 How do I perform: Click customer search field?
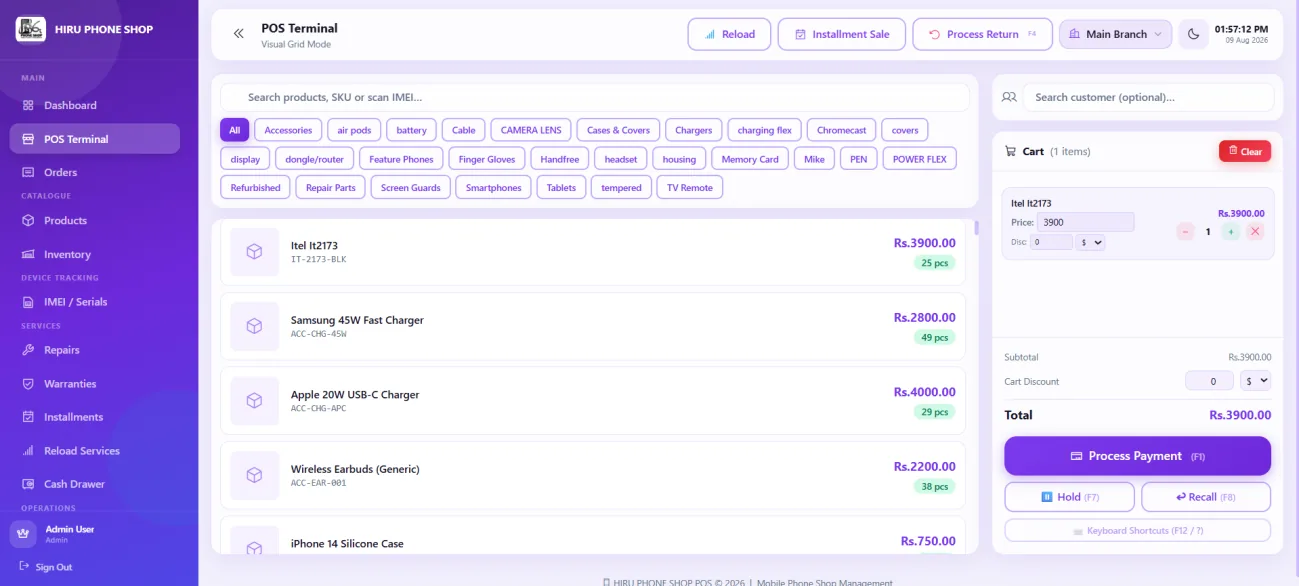tap(1148, 97)
